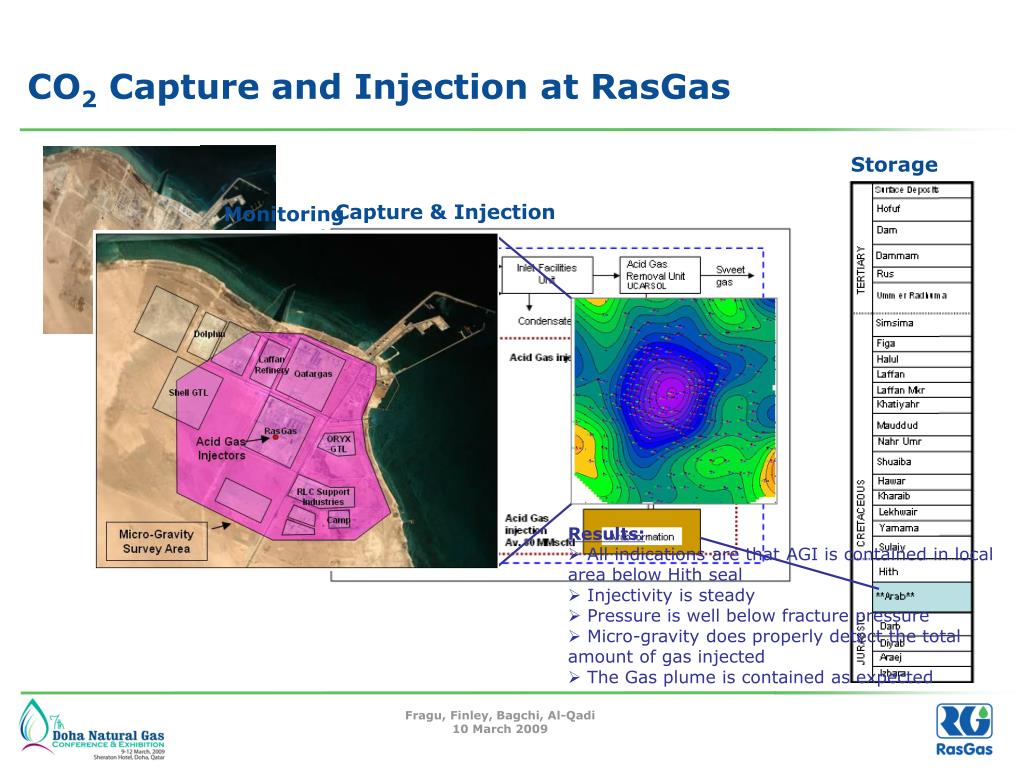Select the Sweet gas output label
This screenshot has height=768, width=1024.
coord(729,276)
